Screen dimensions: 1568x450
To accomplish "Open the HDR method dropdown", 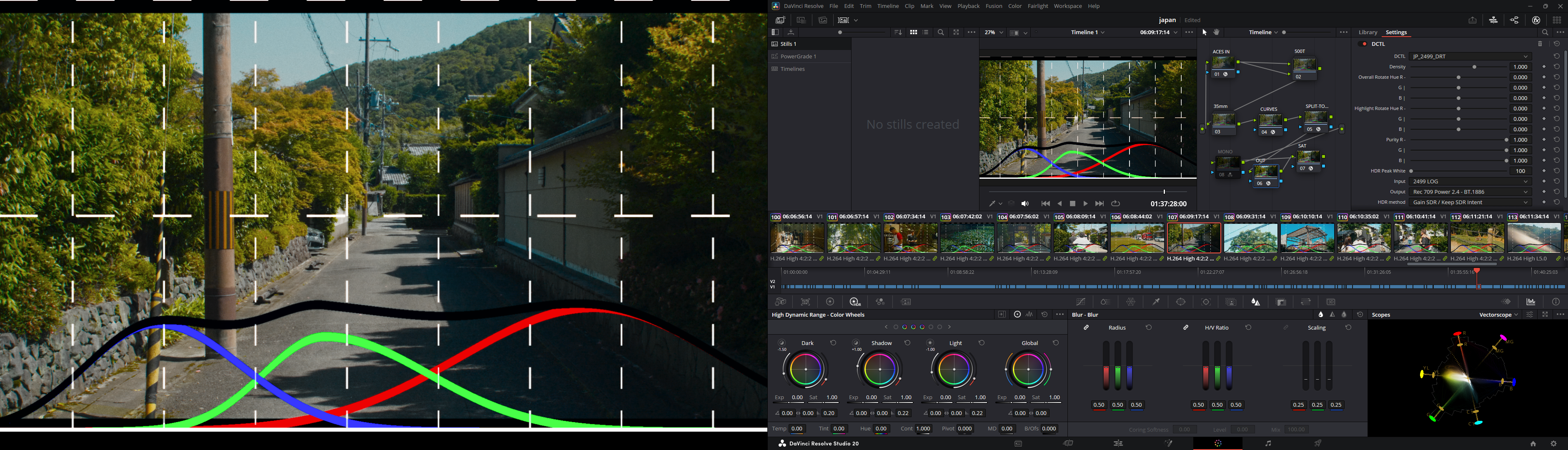I will pyautogui.click(x=1470, y=202).
